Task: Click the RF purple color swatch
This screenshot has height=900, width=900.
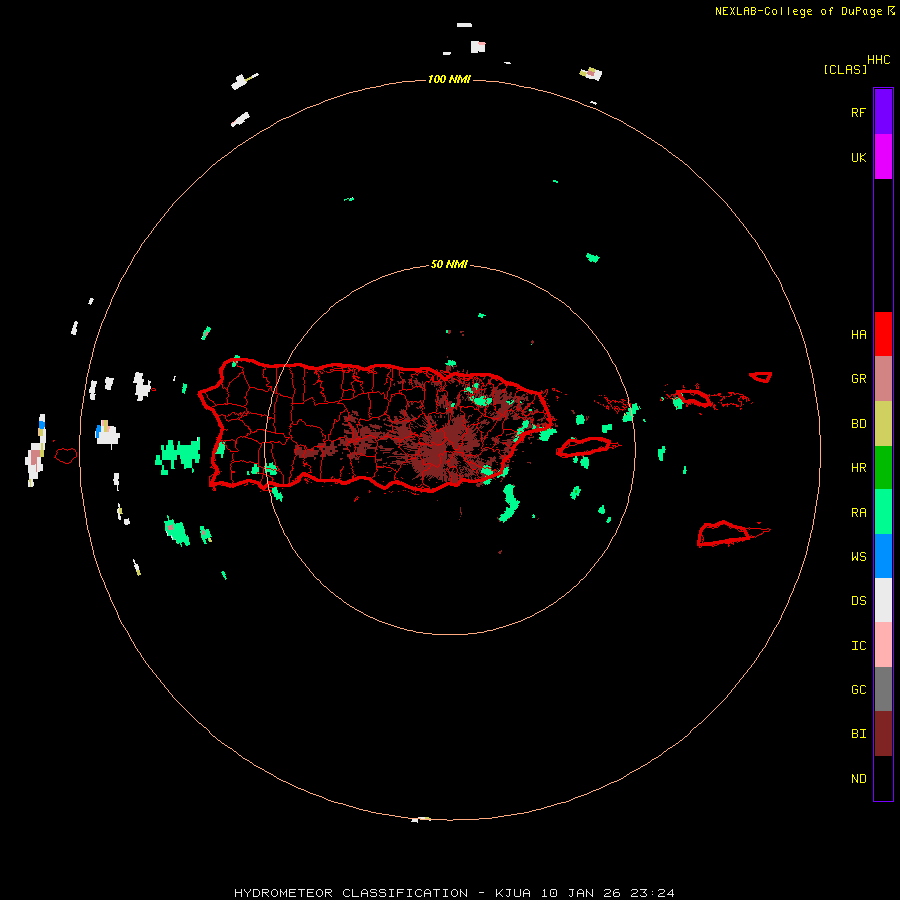Action: 883,111
